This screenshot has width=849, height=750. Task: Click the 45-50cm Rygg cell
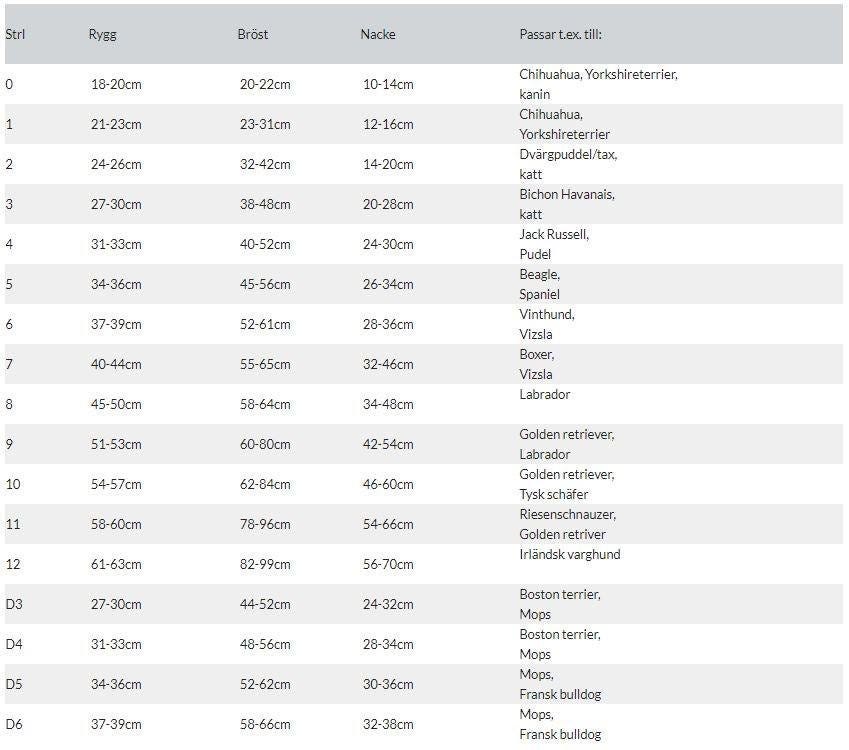(116, 404)
